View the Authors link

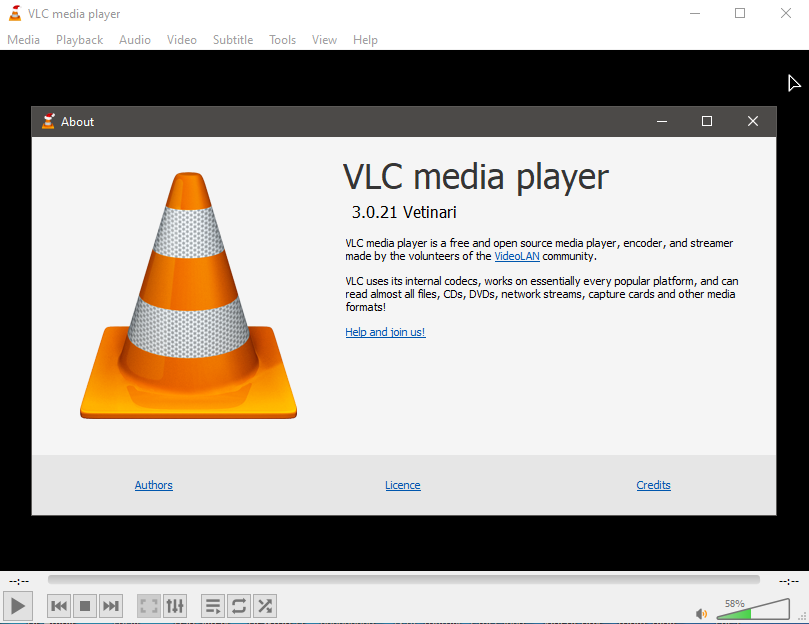pos(154,485)
